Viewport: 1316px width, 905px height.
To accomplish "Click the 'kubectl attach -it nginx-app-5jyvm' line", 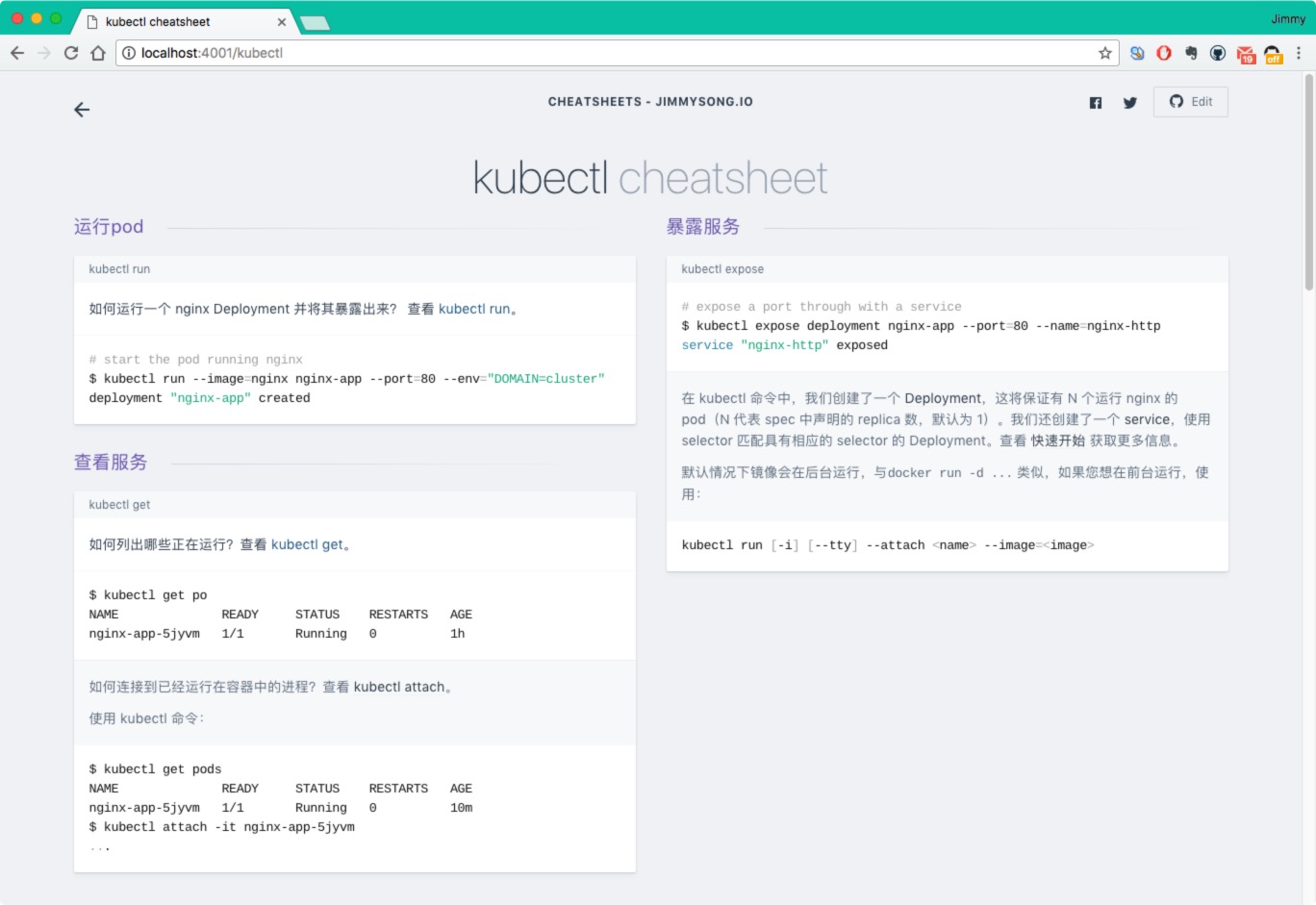I will pyautogui.click(x=222, y=827).
